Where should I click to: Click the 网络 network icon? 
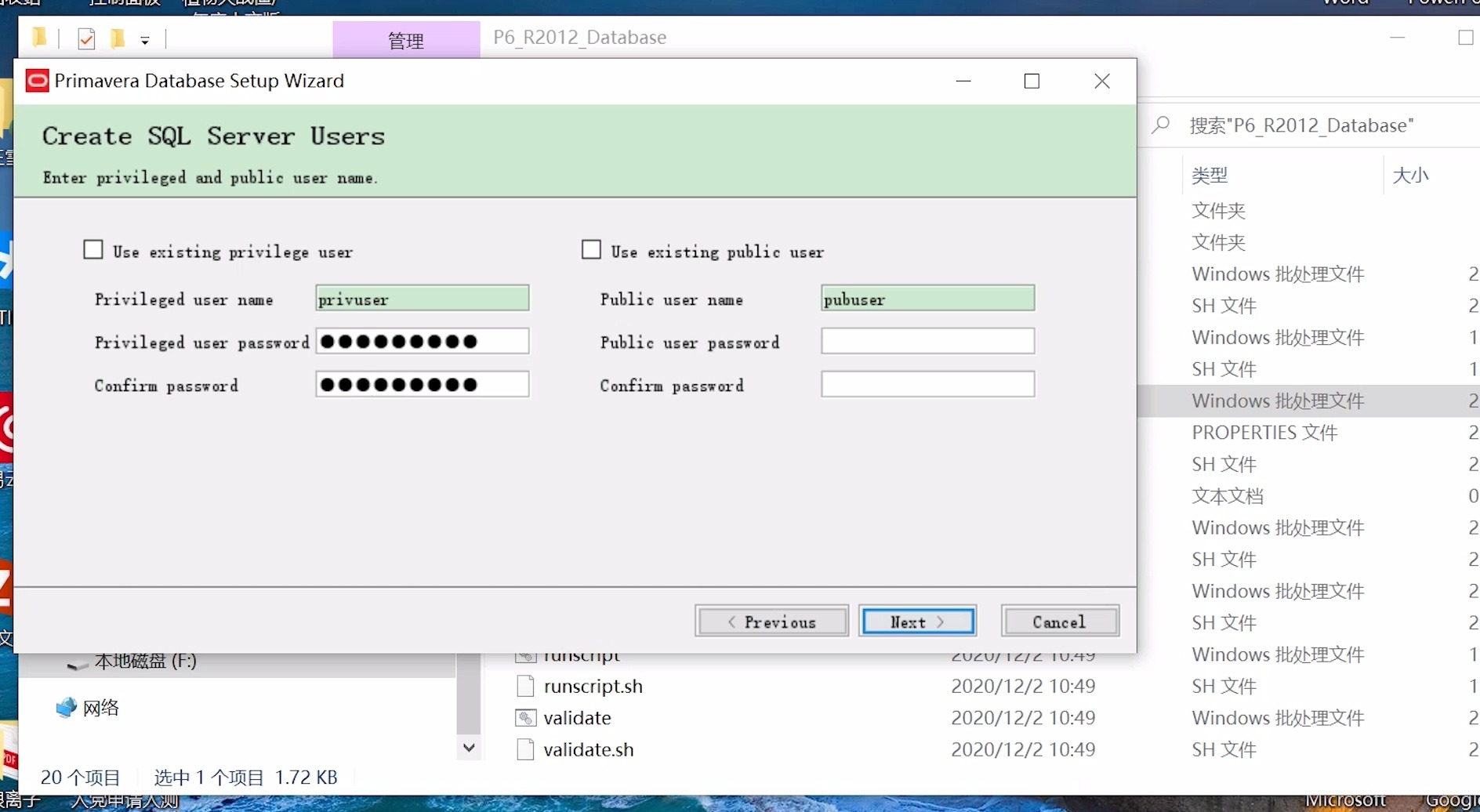[67, 708]
